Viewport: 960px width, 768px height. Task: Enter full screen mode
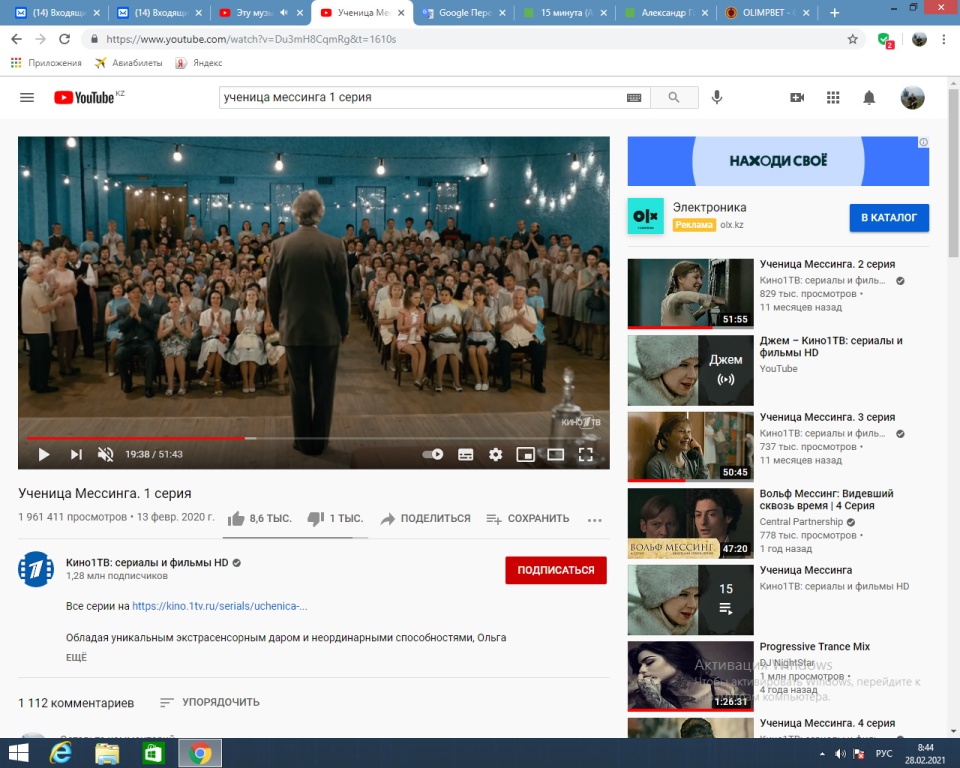tap(586, 454)
